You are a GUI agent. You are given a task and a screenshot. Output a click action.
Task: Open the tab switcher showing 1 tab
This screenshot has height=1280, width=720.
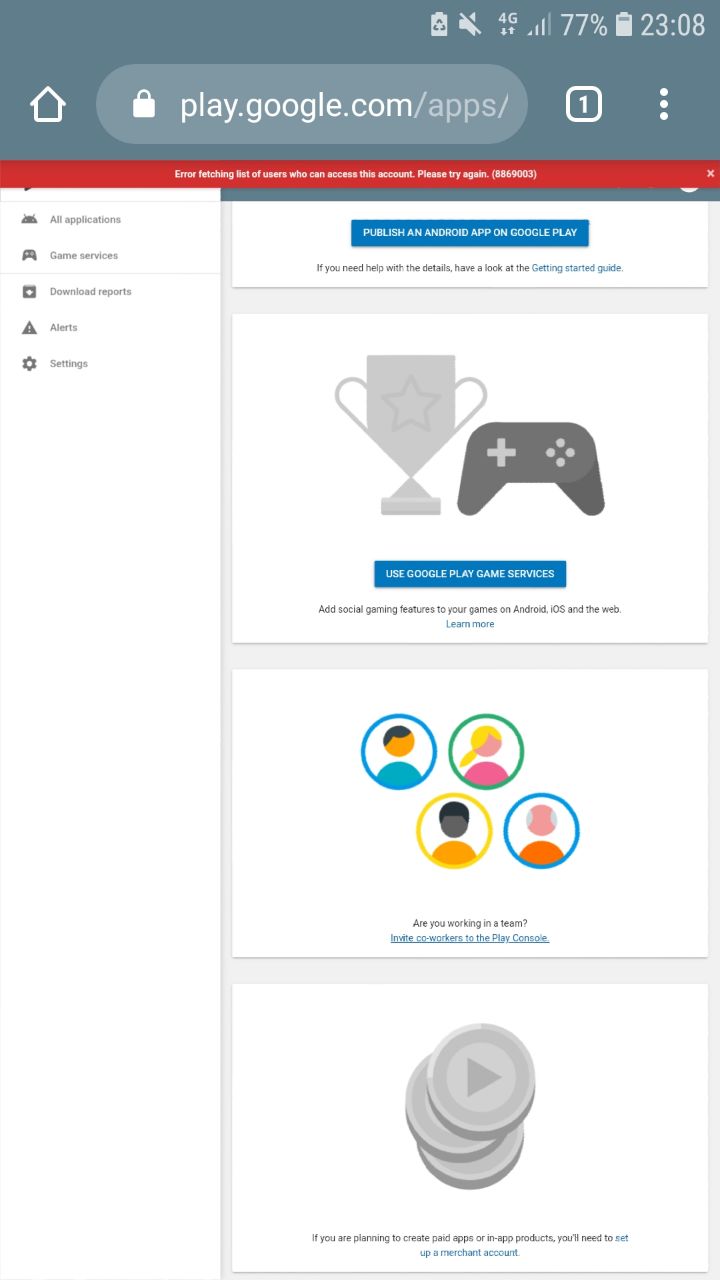(x=584, y=104)
